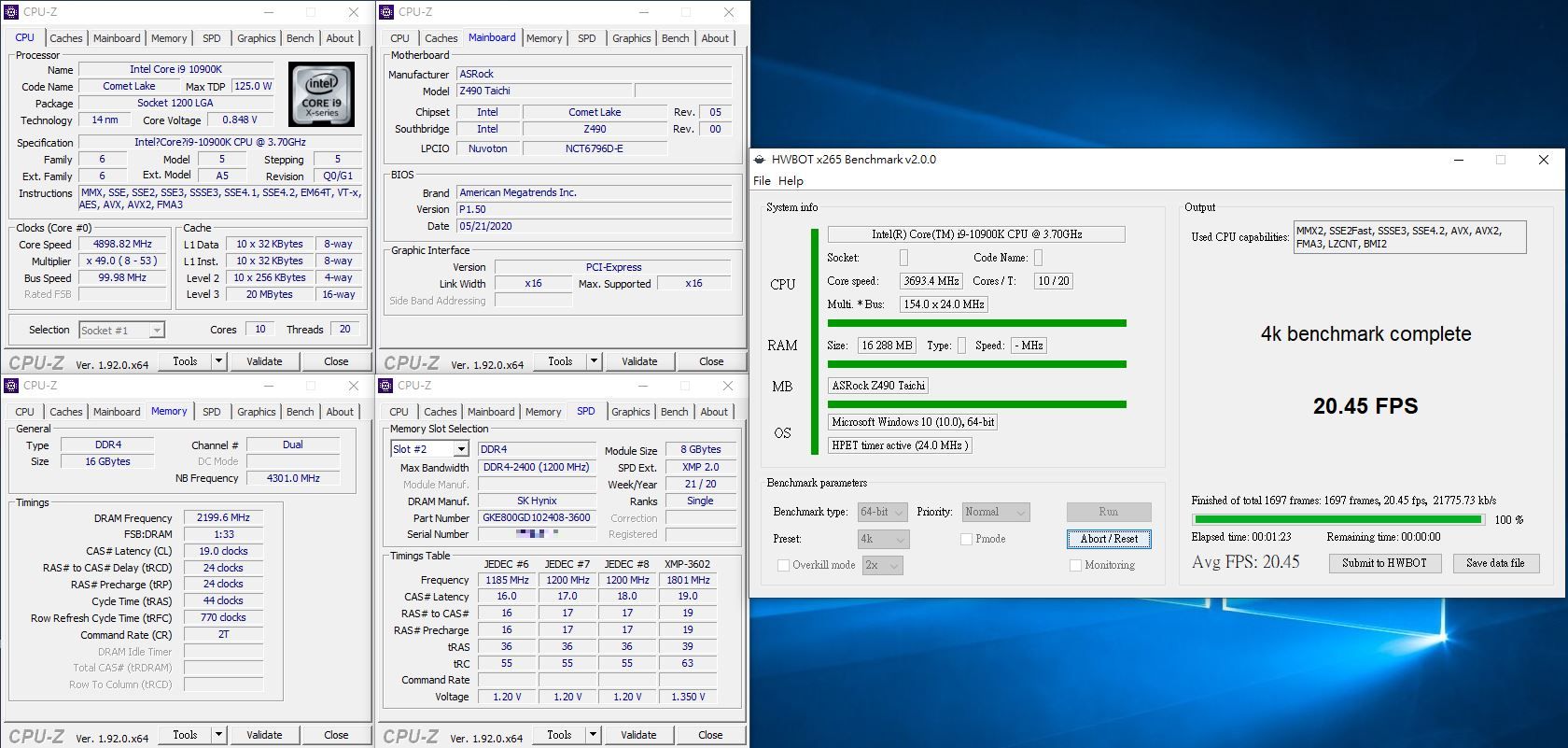Click the XMP-3602 column header in Timings Table

[688, 564]
